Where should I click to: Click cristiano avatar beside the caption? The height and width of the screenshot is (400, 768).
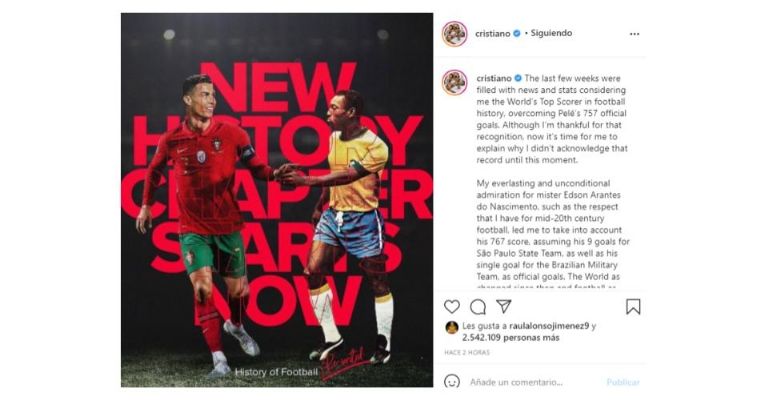pyautogui.click(x=455, y=82)
